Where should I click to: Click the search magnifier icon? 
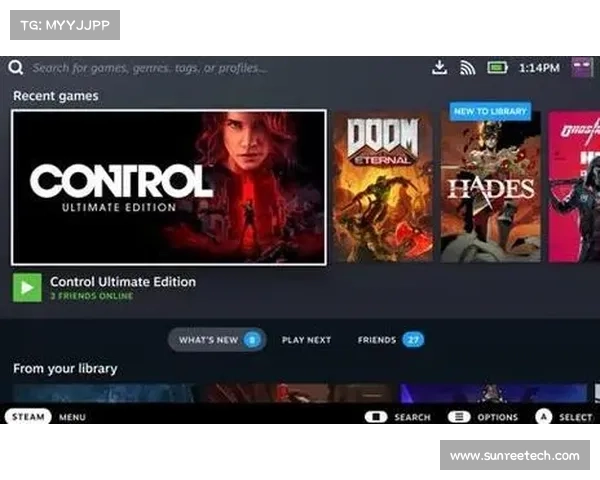point(16,68)
